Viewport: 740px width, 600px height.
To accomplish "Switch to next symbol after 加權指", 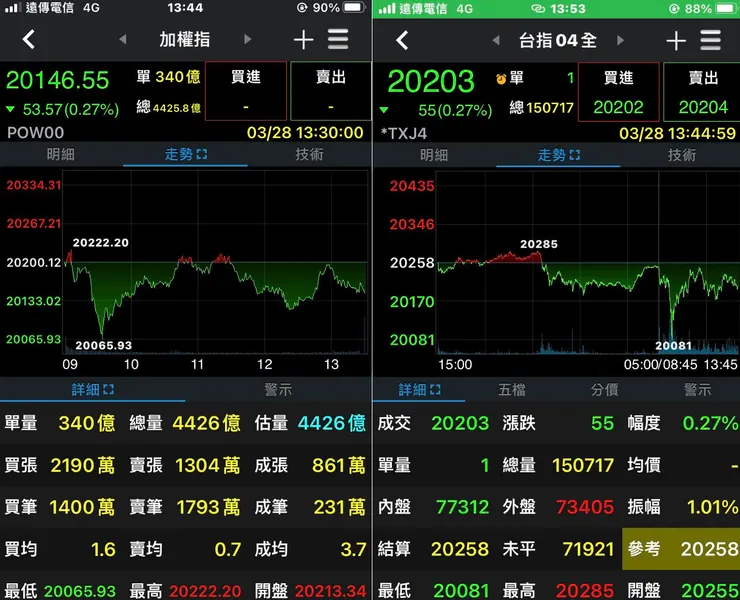I will pos(247,39).
